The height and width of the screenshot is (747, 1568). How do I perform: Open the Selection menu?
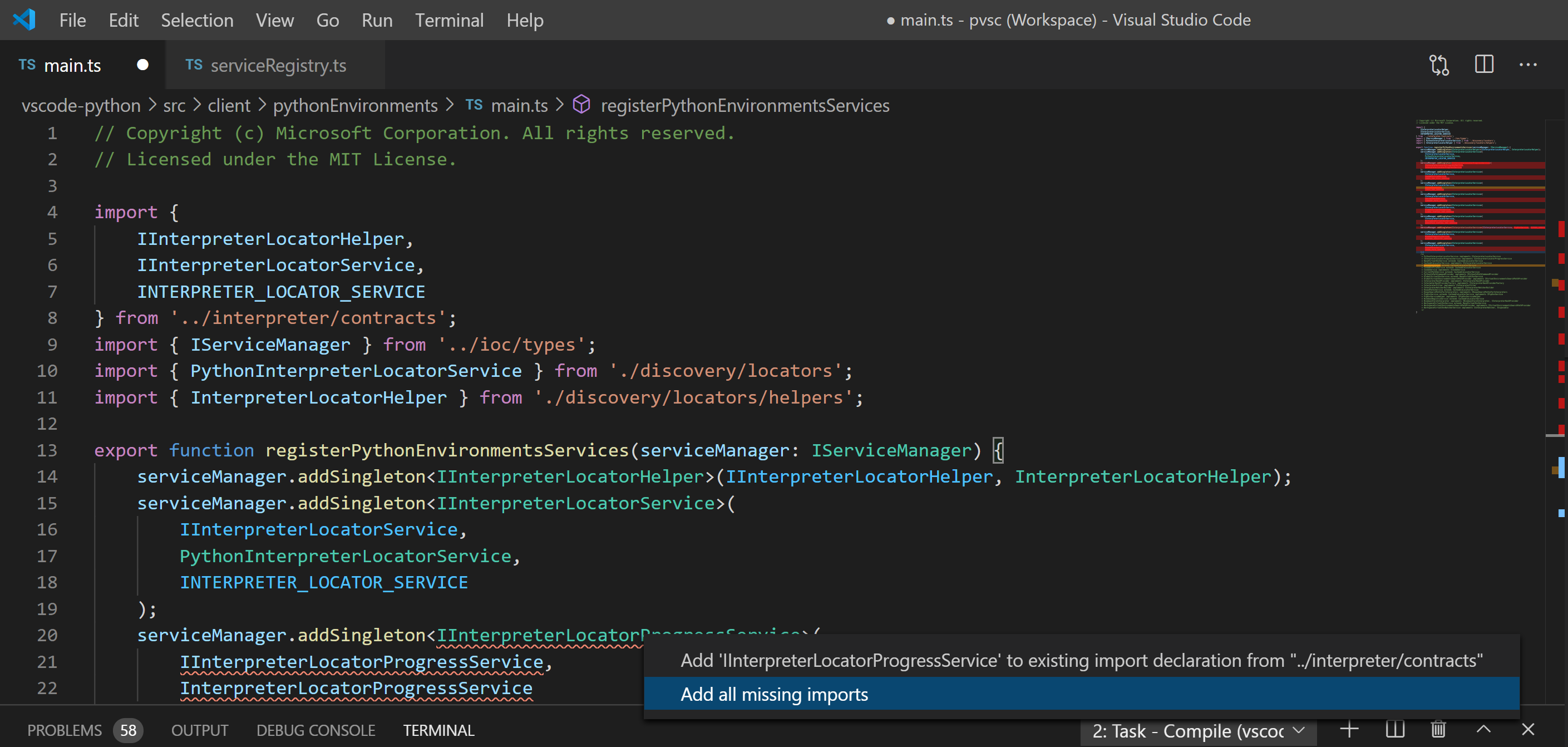196,20
